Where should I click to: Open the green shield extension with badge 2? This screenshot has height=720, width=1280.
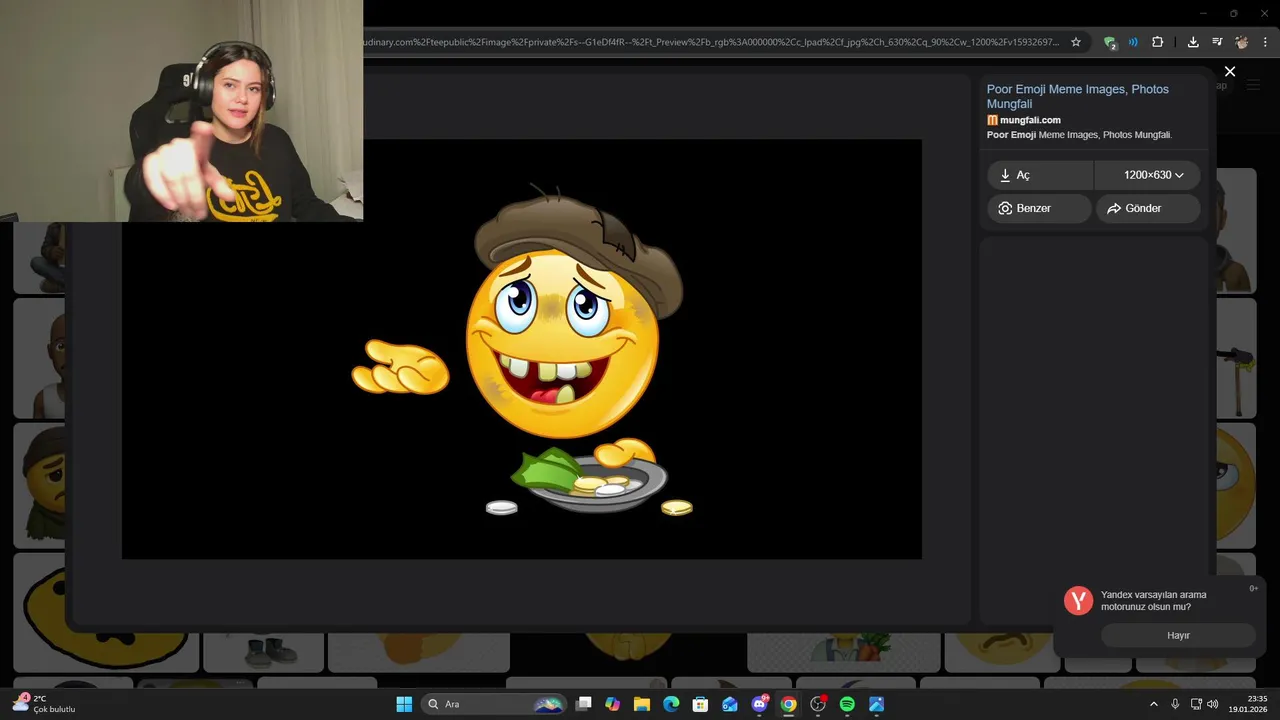coord(1110,42)
